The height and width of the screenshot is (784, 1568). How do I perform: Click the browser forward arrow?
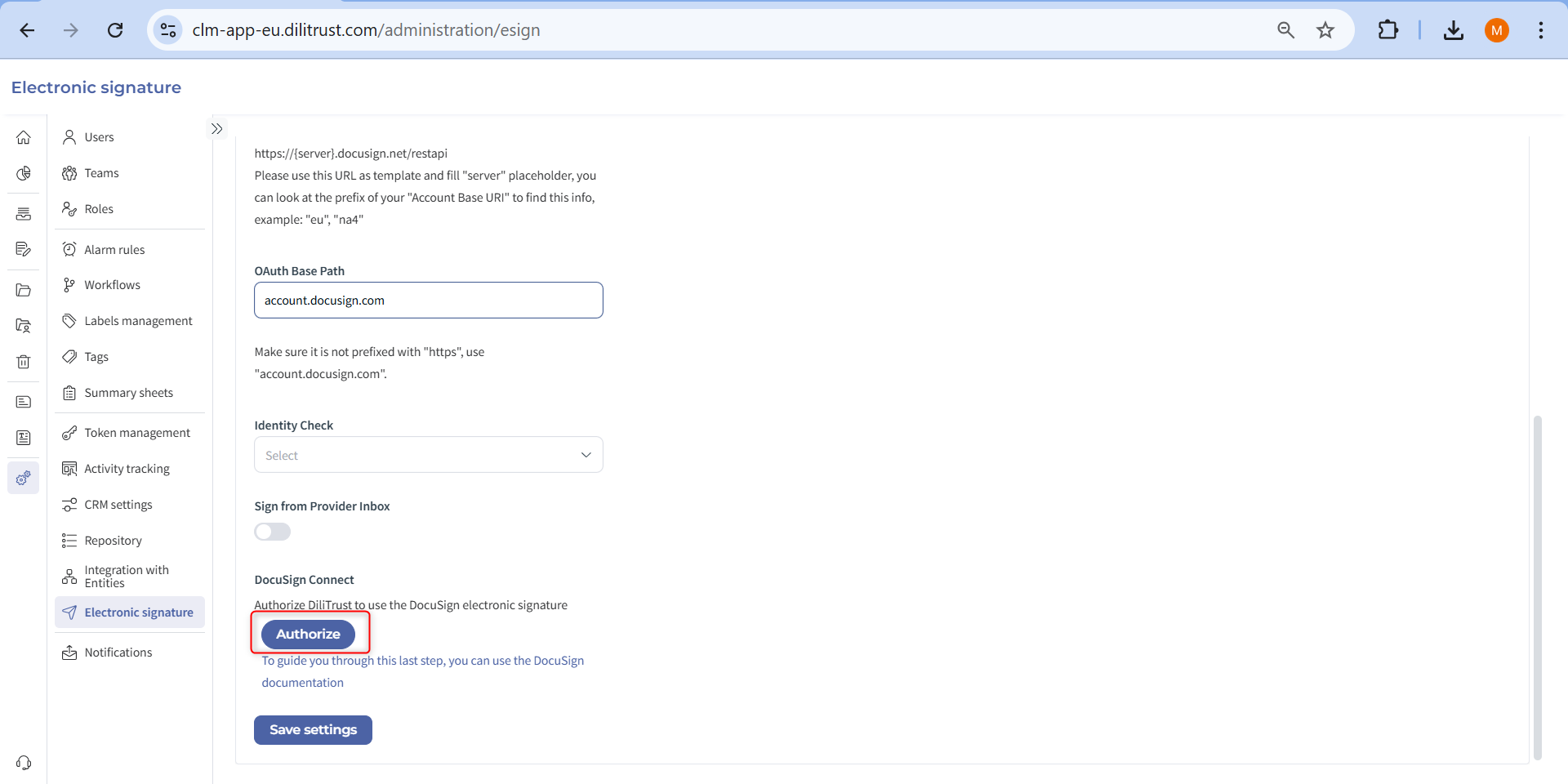coord(71,30)
